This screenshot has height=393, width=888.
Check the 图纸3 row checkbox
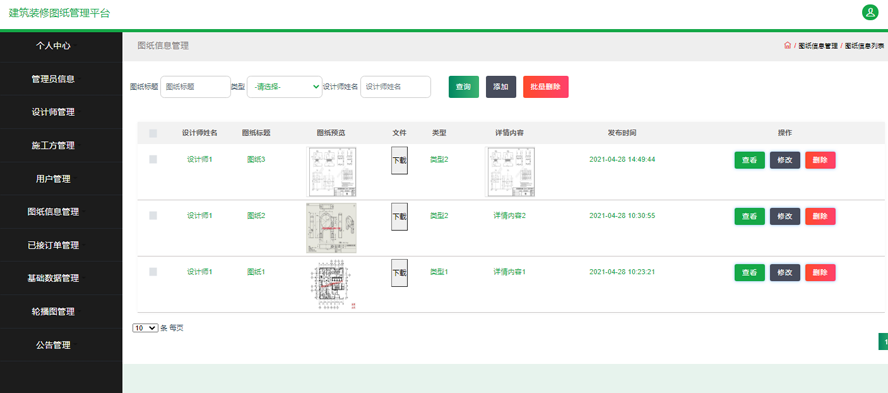153,160
